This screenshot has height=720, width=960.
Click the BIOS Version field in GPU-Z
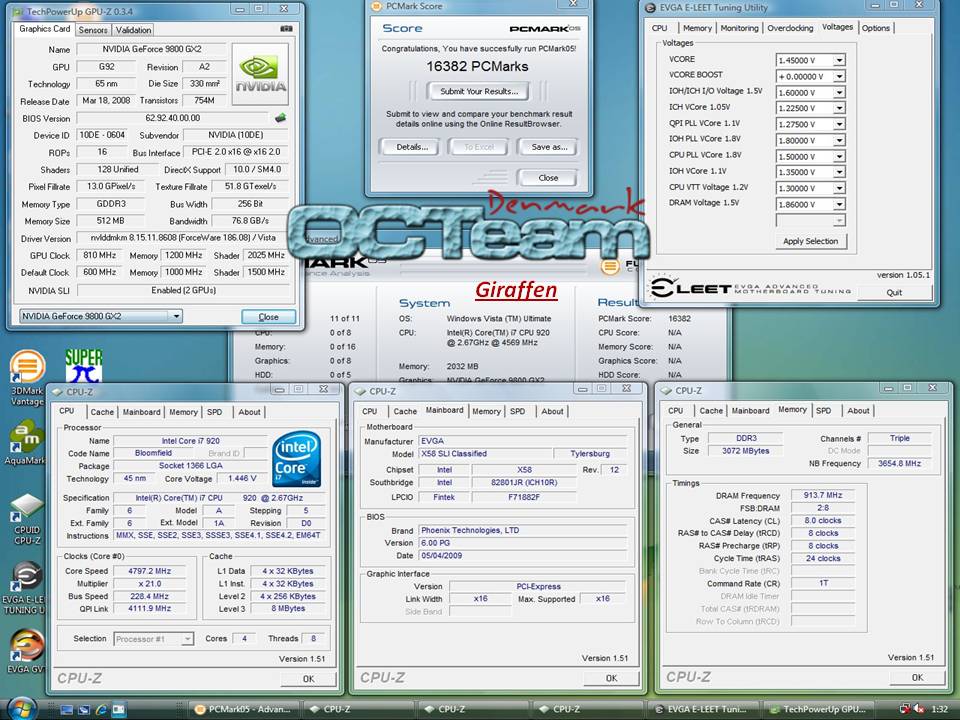click(173, 118)
